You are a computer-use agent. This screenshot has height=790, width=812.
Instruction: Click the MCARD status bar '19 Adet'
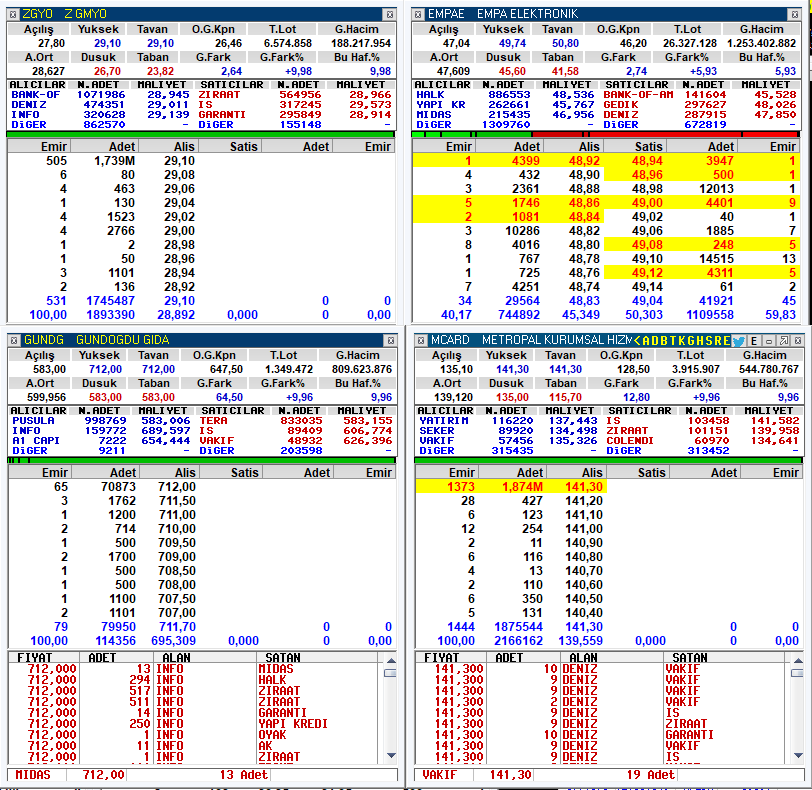point(650,775)
